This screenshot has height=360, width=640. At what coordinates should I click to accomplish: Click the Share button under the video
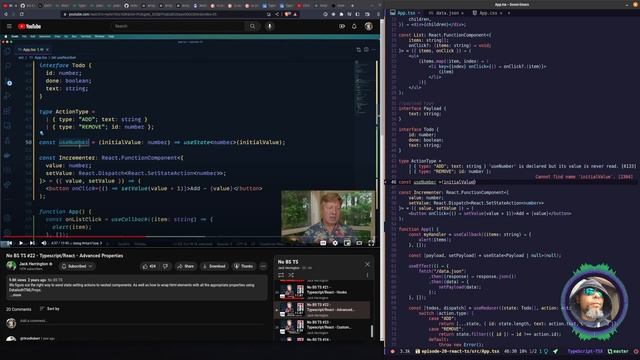pos(185,266)
